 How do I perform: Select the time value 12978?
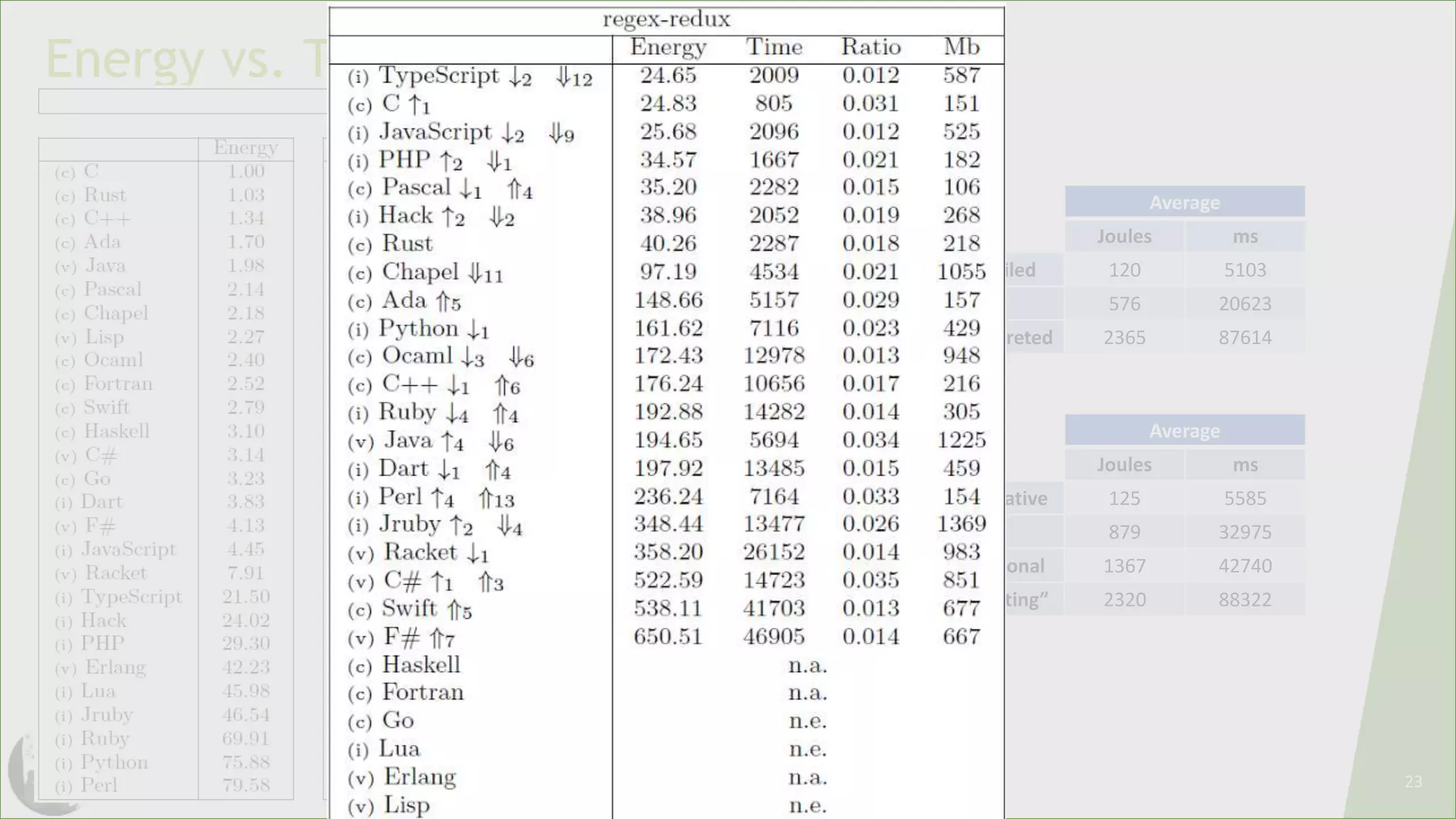point(773,355)
